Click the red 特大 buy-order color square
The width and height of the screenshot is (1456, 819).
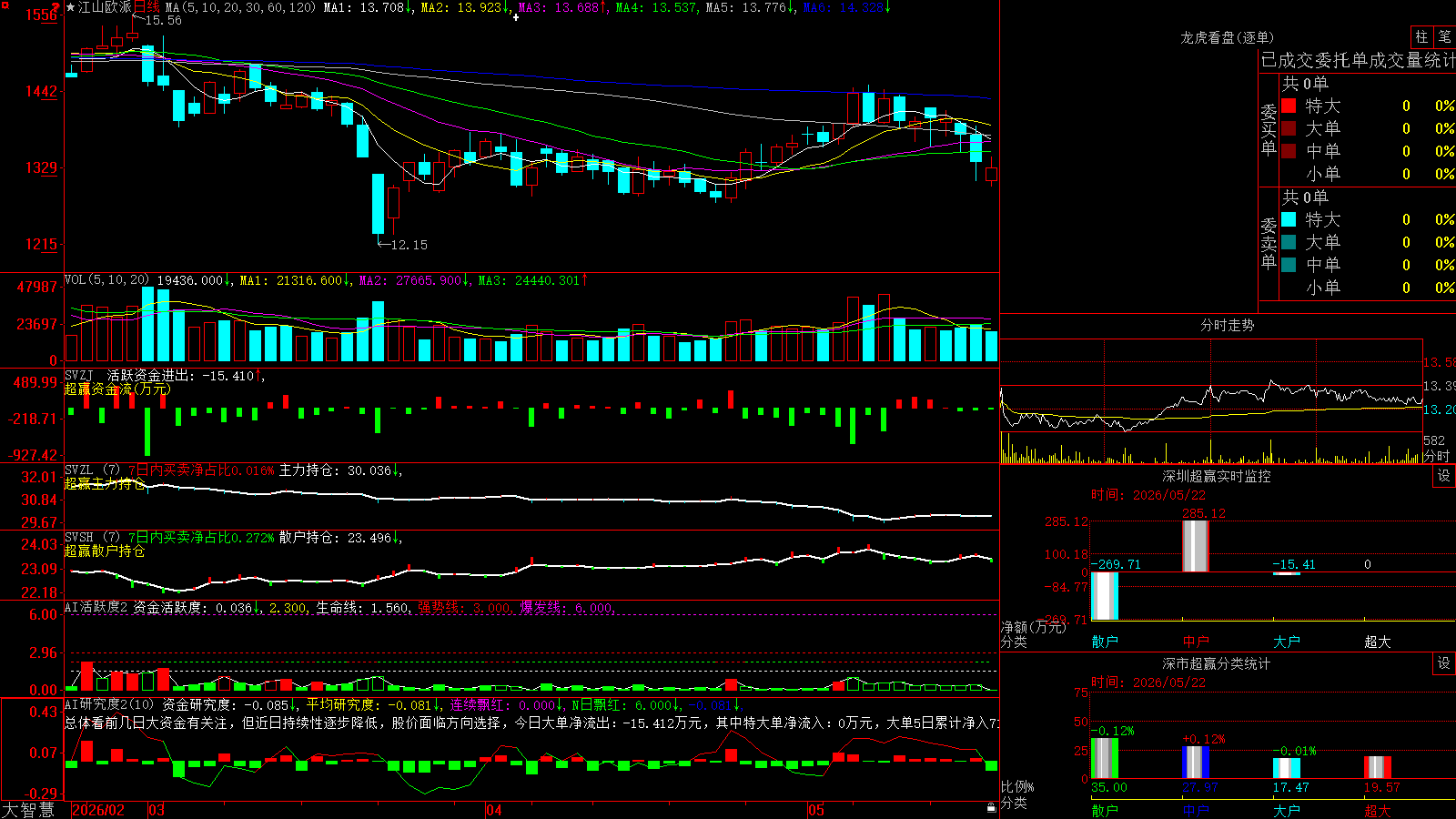(x=1289, y=106)
